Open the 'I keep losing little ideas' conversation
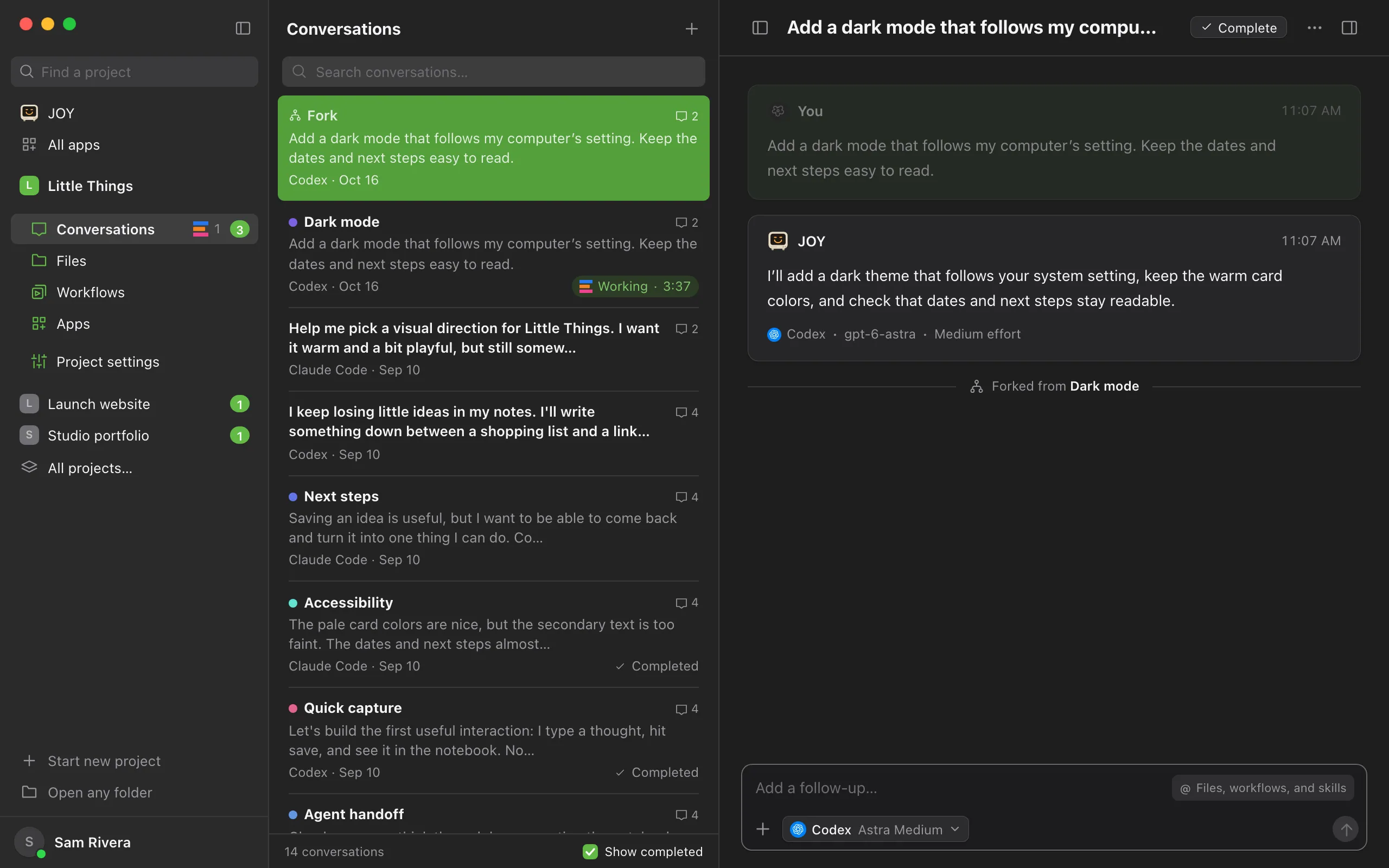 [494, 433]
